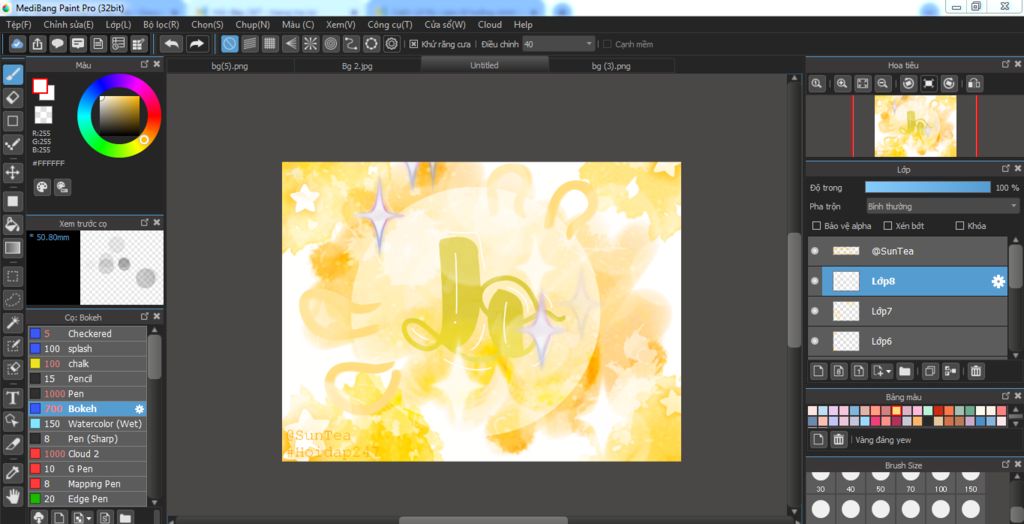The height and width of the screenshot is (524, 1024).
Task: Select the Cloud 2 brush
Action: click(87, 454)
